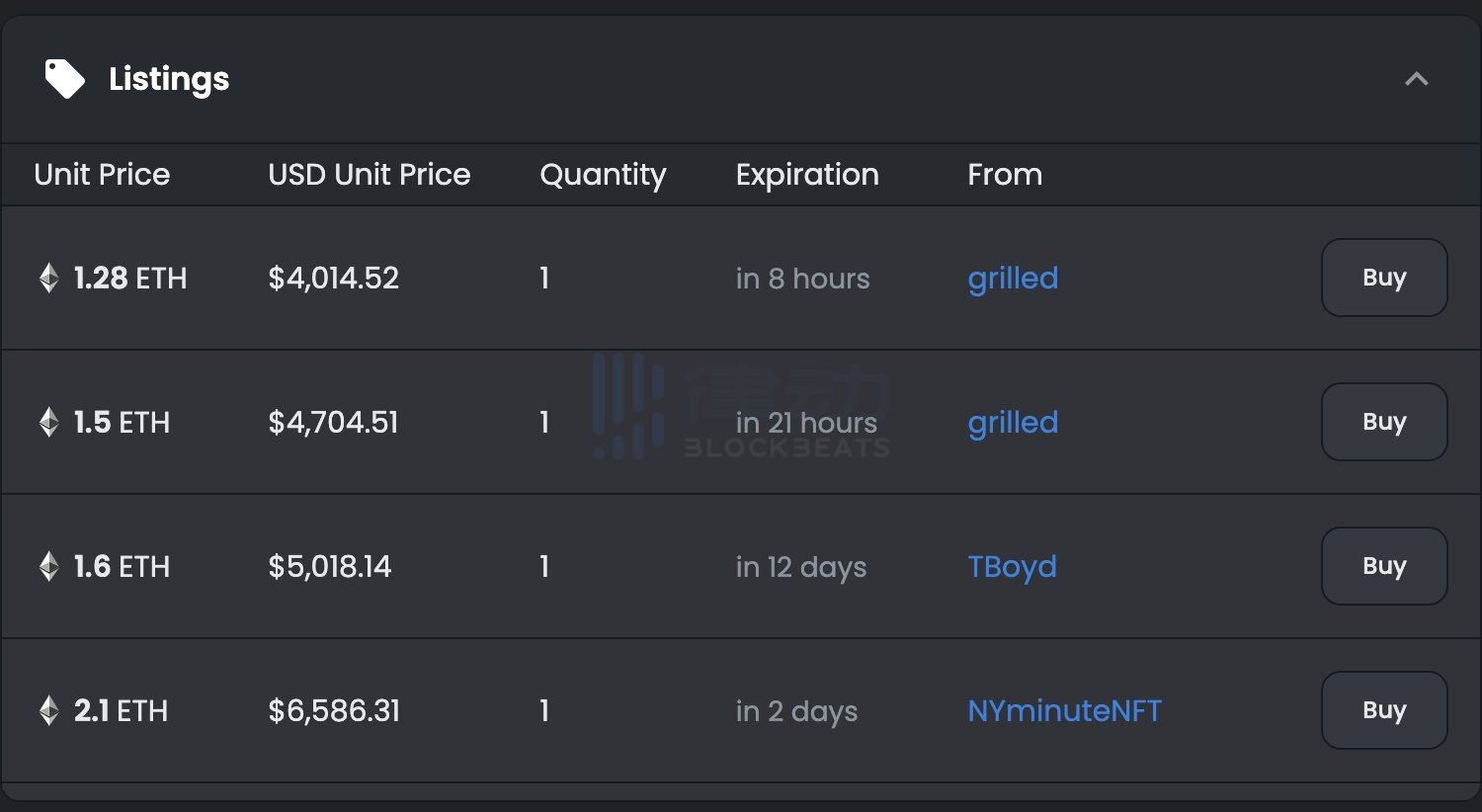Select the Quantity column header
The image size is (1482, 812).
click(602, 175)
